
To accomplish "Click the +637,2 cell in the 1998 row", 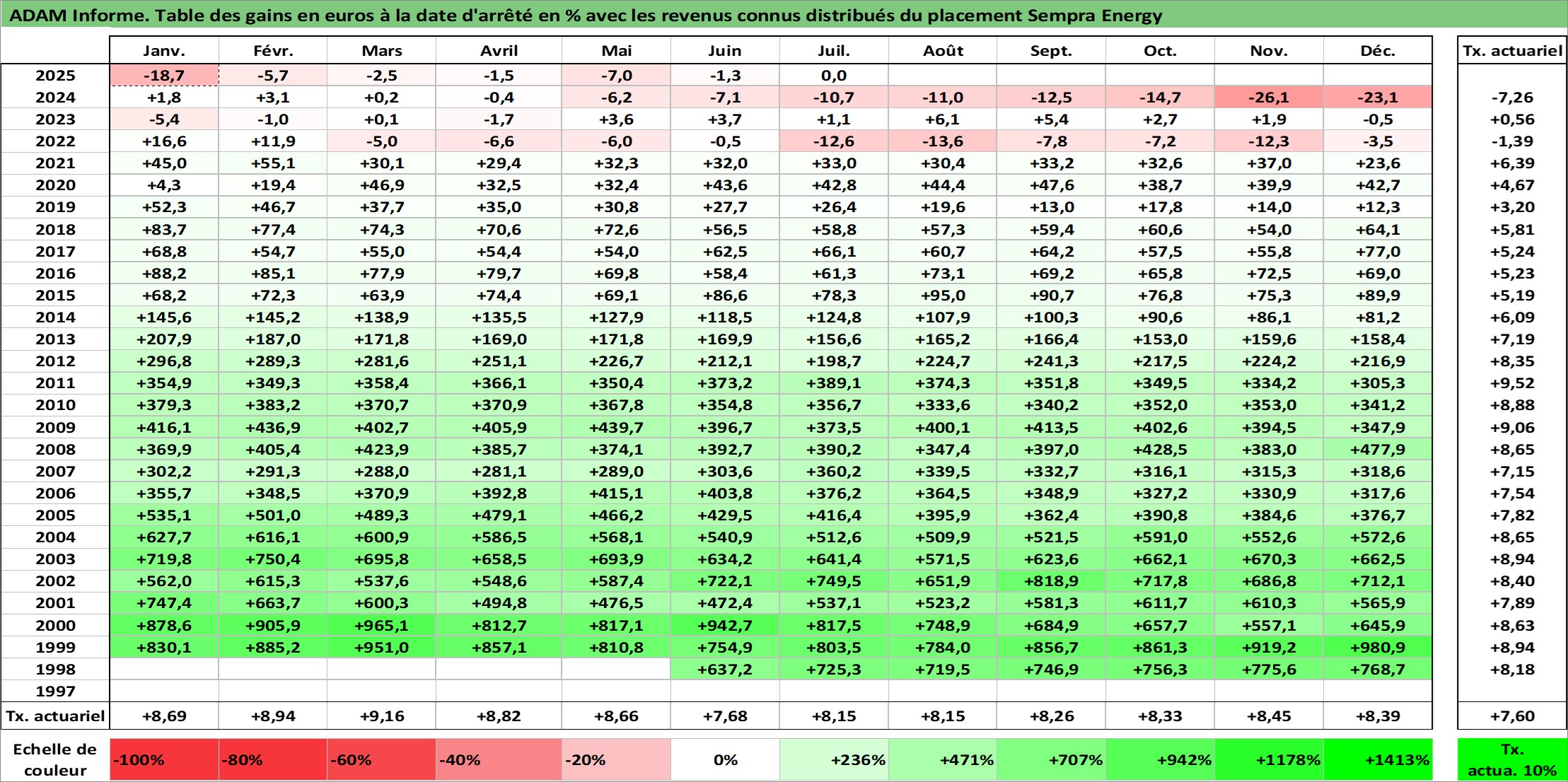I will point(725,669).
